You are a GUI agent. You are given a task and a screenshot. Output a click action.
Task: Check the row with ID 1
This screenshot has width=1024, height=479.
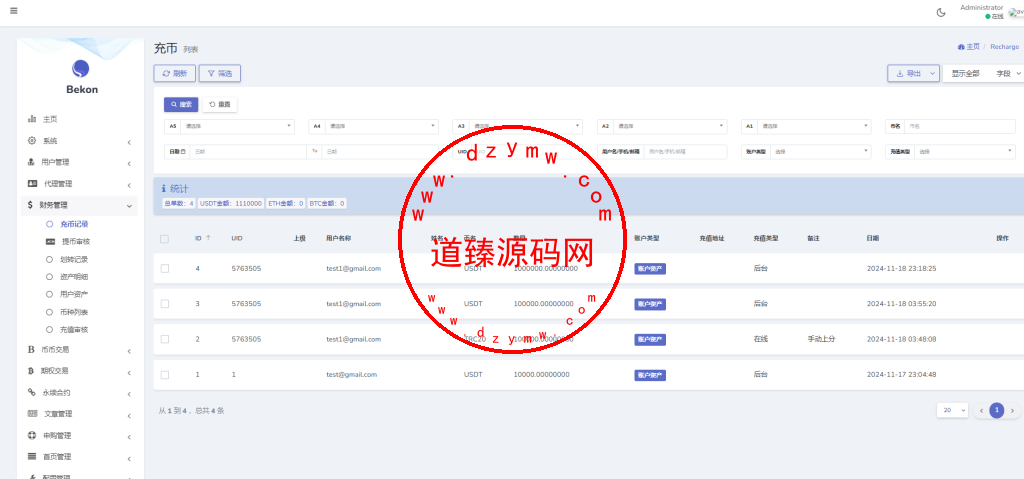tap(165, 374)
